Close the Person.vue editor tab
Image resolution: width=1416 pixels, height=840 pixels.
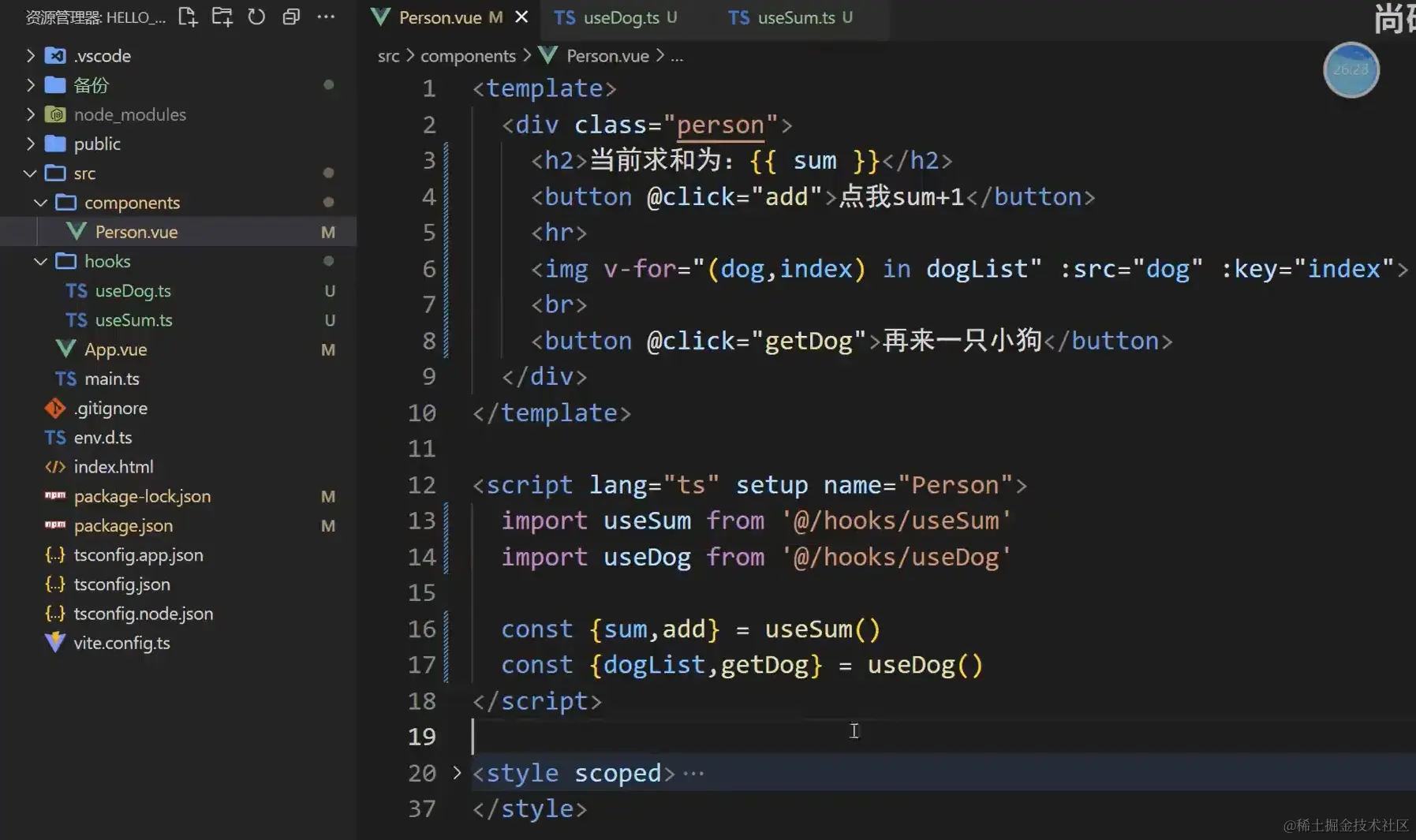(x=521, y=17)
